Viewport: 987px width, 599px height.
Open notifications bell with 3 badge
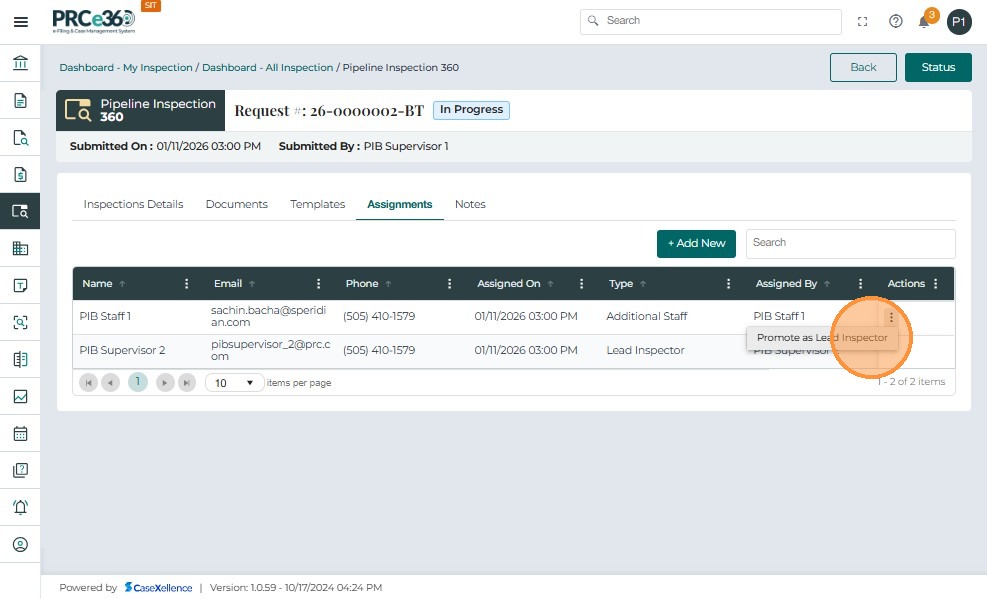click(x=925, y=20)
